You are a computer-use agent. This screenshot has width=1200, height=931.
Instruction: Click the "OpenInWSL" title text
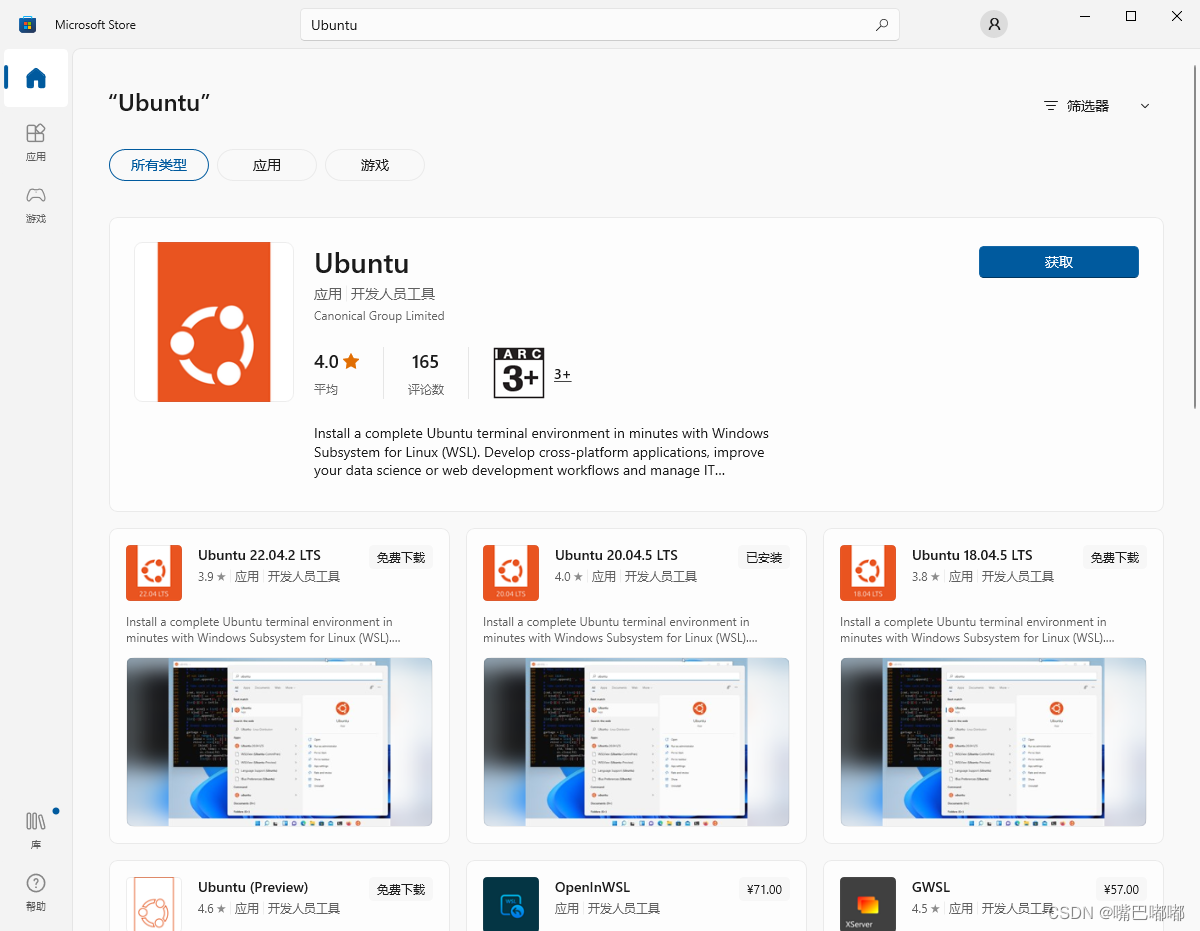pyautogui.click(x=592, y=887)
